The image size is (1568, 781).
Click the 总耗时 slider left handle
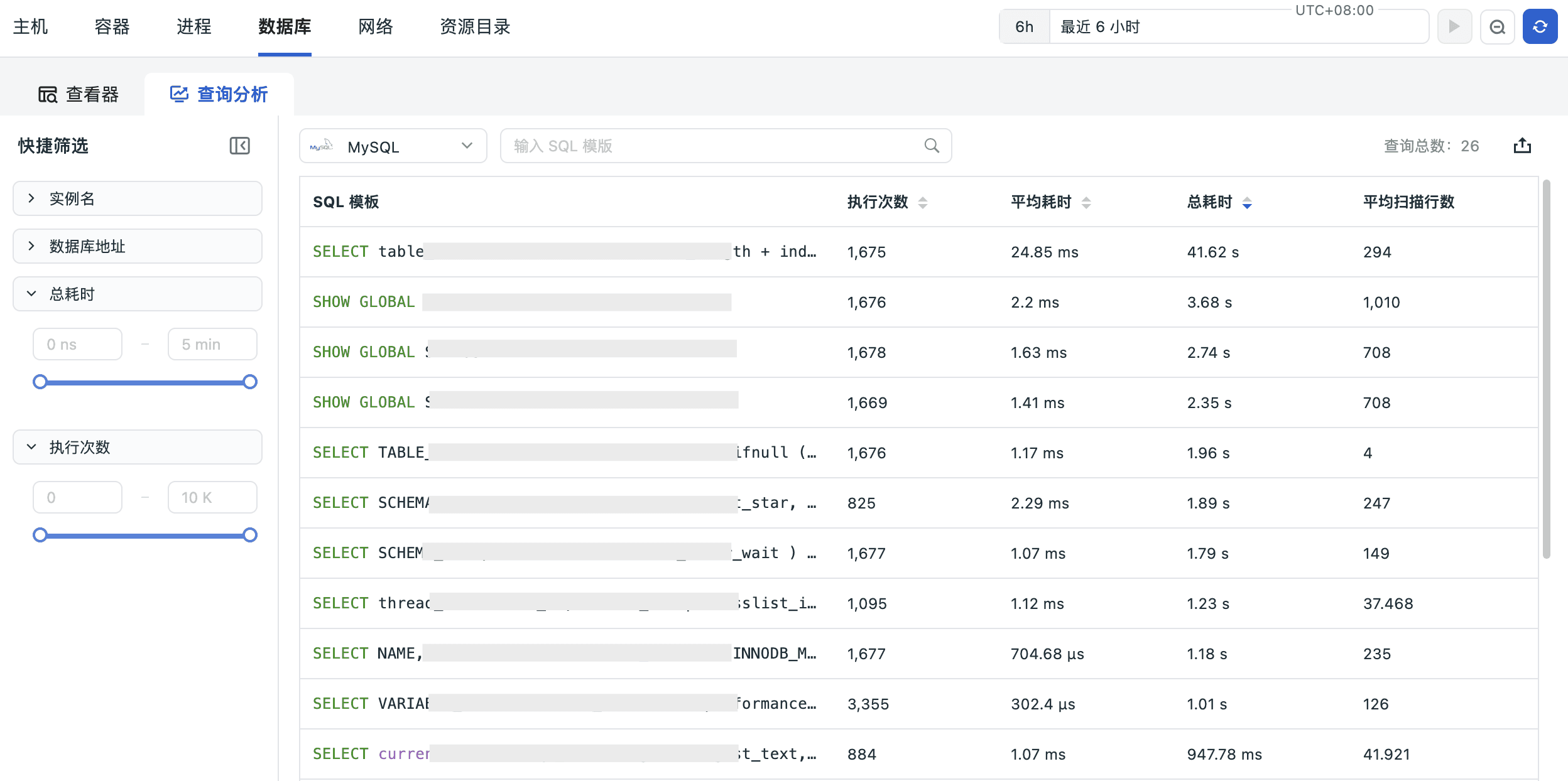40,382
